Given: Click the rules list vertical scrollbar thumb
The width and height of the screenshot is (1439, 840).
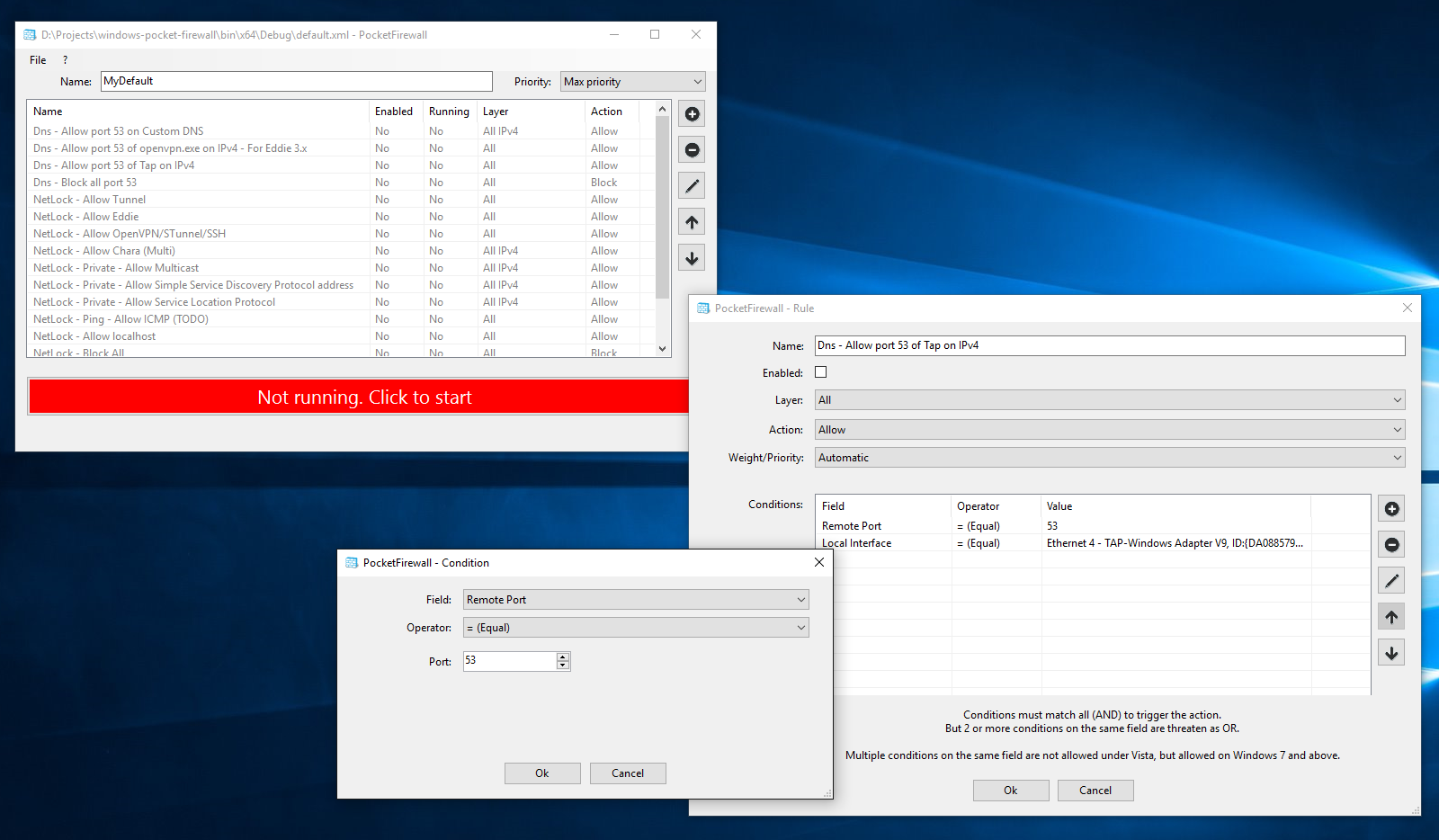Looking at the screenshot, I should tap(663, 209).
